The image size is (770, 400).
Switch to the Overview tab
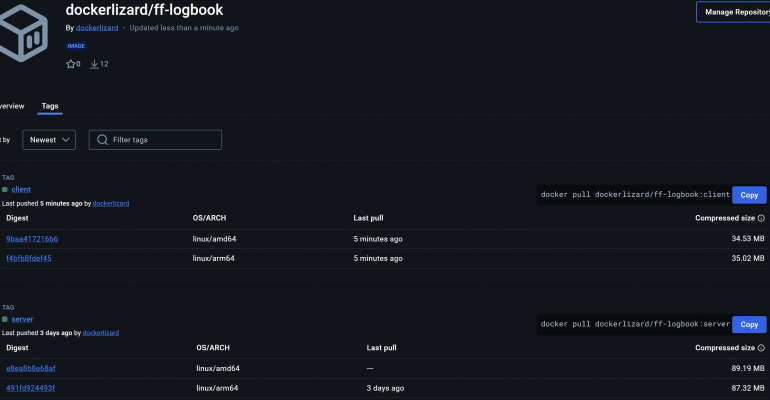pyautogui.click(x=12, y=106)
